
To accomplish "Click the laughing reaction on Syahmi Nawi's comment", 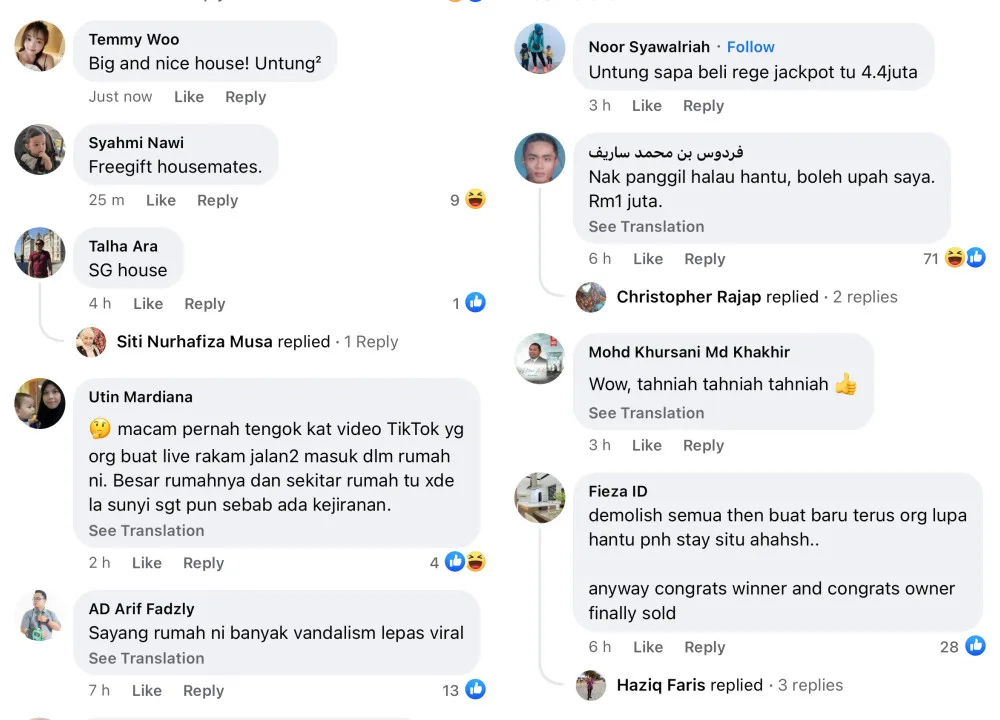I will pos(475,200).
